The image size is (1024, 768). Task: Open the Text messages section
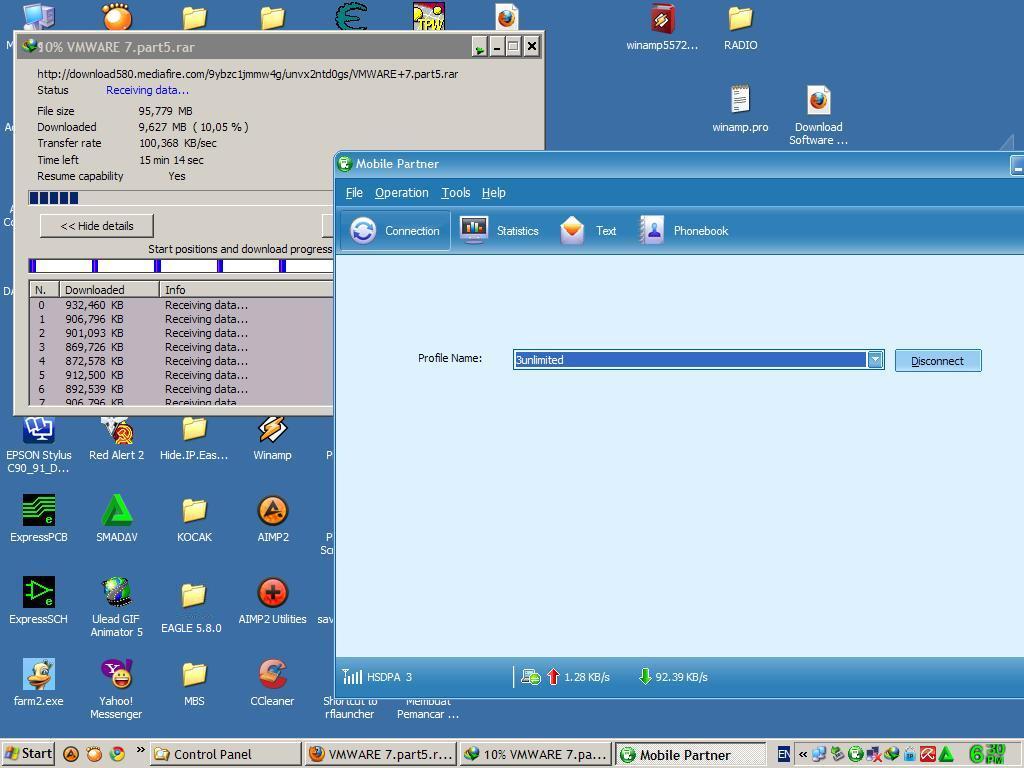point(588,231)
